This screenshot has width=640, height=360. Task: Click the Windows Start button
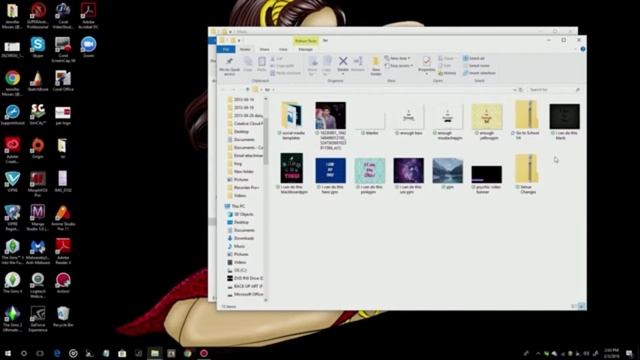pyautogui.click(x=8, y=353)
